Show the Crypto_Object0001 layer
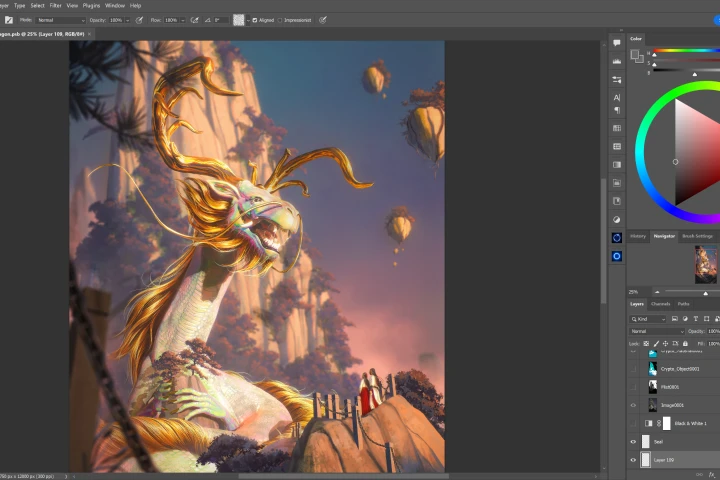This screenshot has height=480, width=720. [633, 369]
